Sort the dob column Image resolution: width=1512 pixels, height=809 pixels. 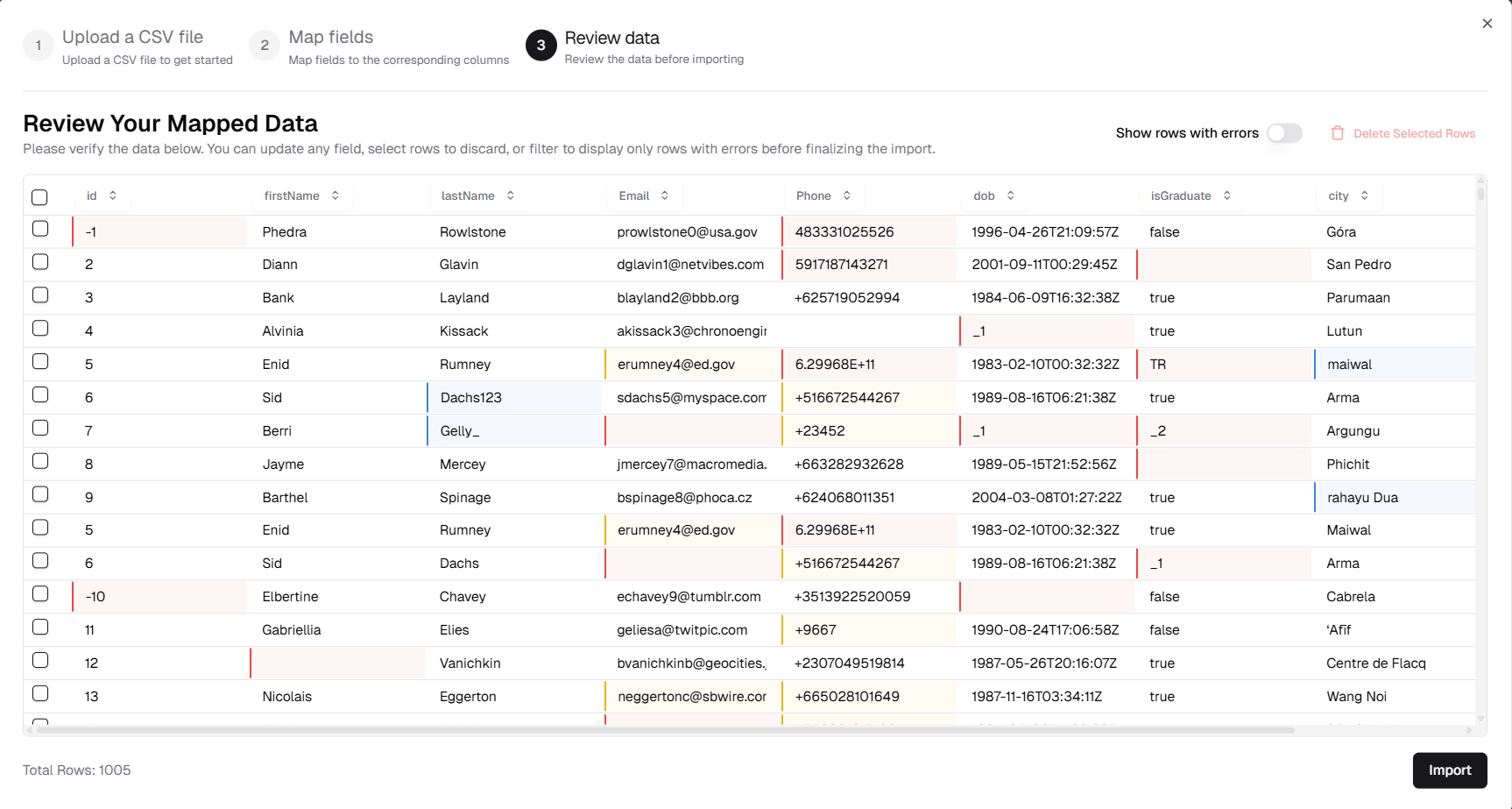[x=1010, y=195]
